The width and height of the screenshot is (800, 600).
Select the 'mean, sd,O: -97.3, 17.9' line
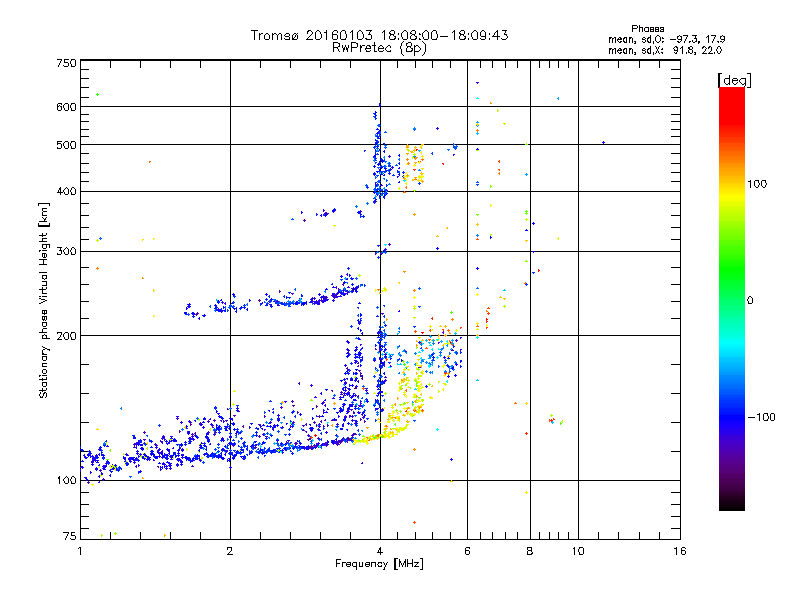666,39
